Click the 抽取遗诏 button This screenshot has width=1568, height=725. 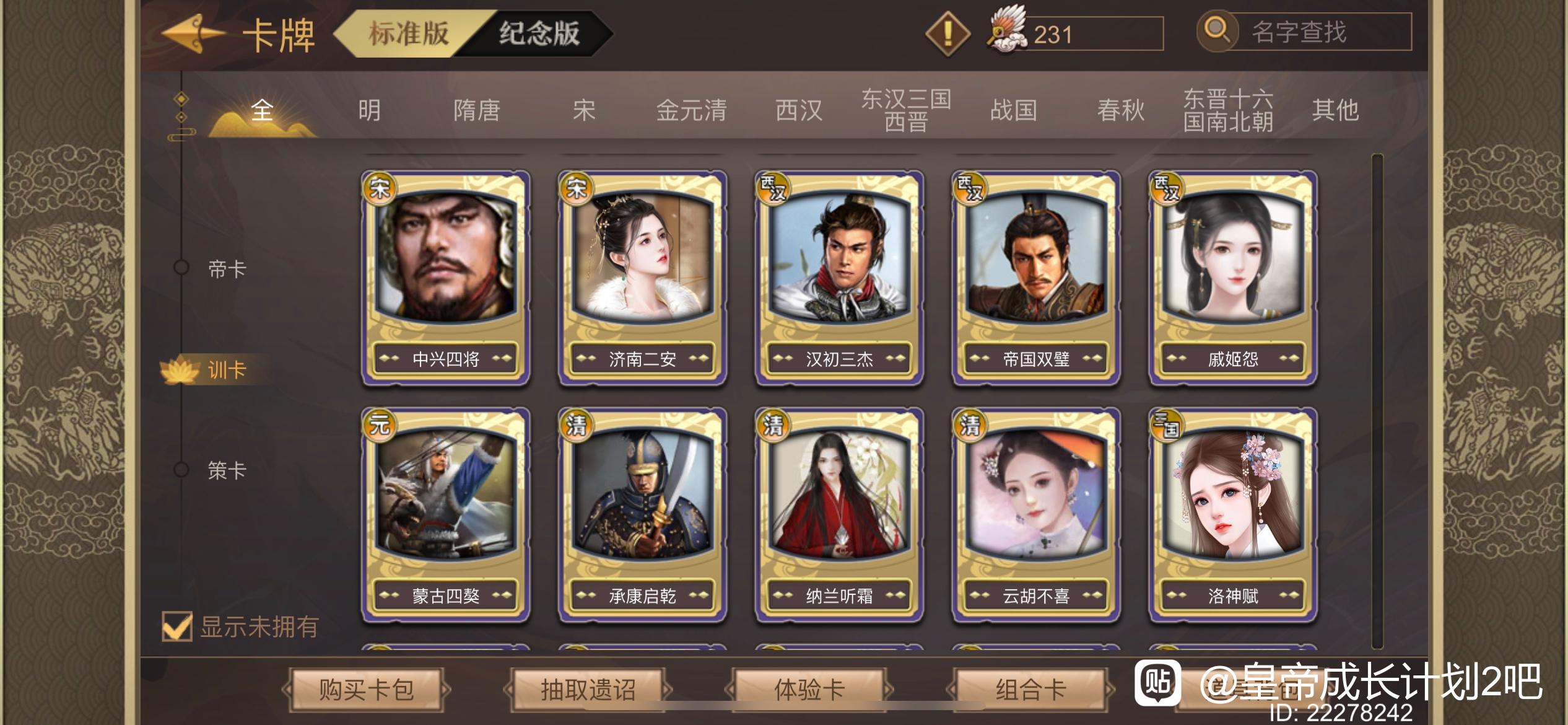(588, 689)
